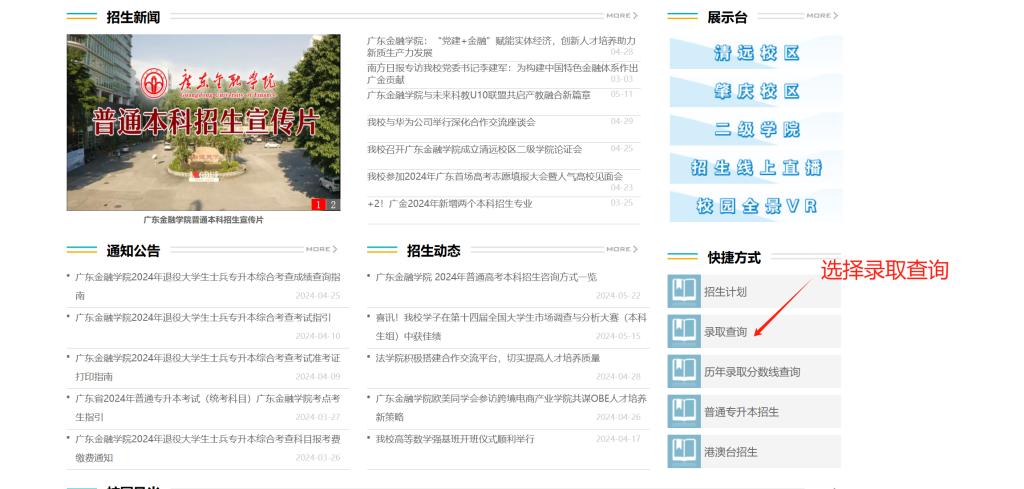Open 我校高等数学强基班开班仪式顺利举行

(x=455, y=439)
